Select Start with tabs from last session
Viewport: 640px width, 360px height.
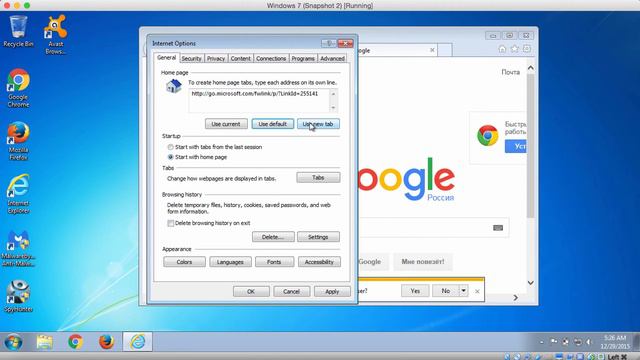click(x=171, y=147)
